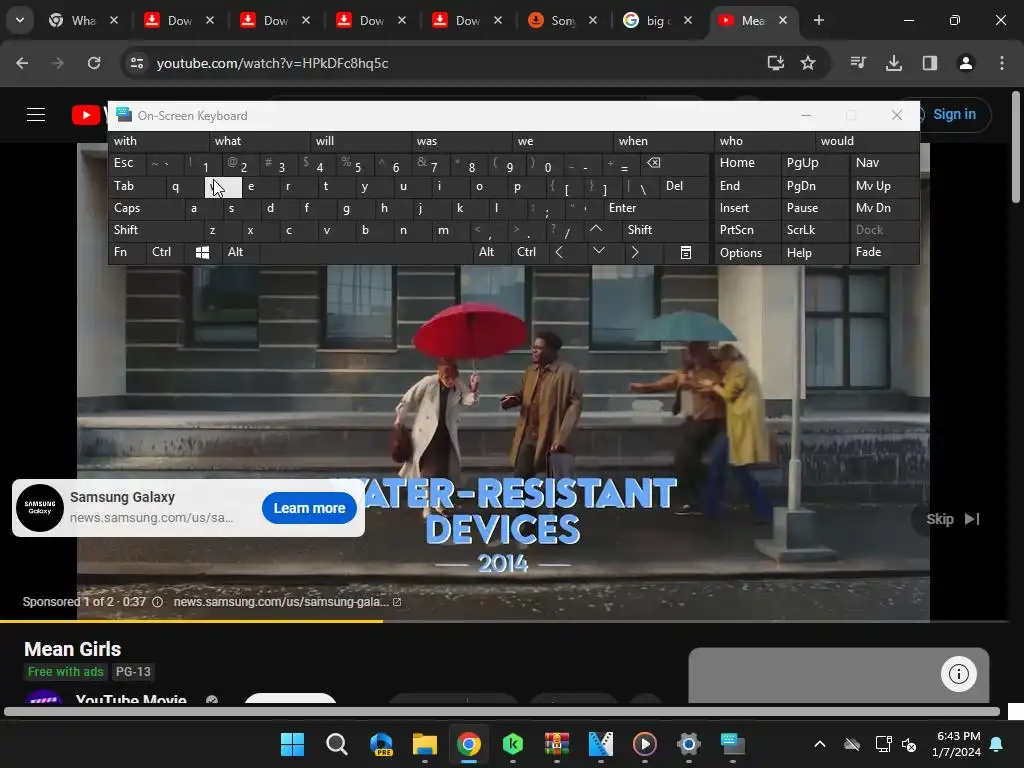
Task: Open the Chrome profile icon
Action: (966, 63)
